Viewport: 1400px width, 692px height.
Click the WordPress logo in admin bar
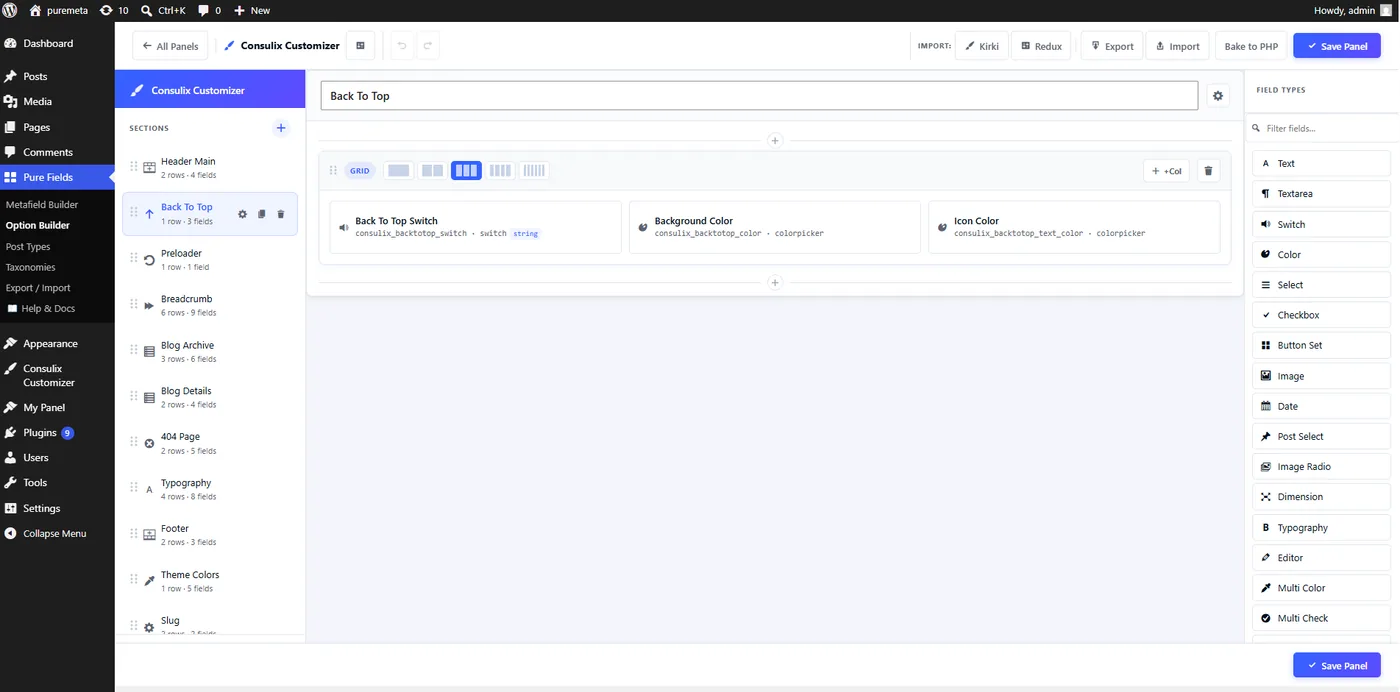click(x=9, y=10)
